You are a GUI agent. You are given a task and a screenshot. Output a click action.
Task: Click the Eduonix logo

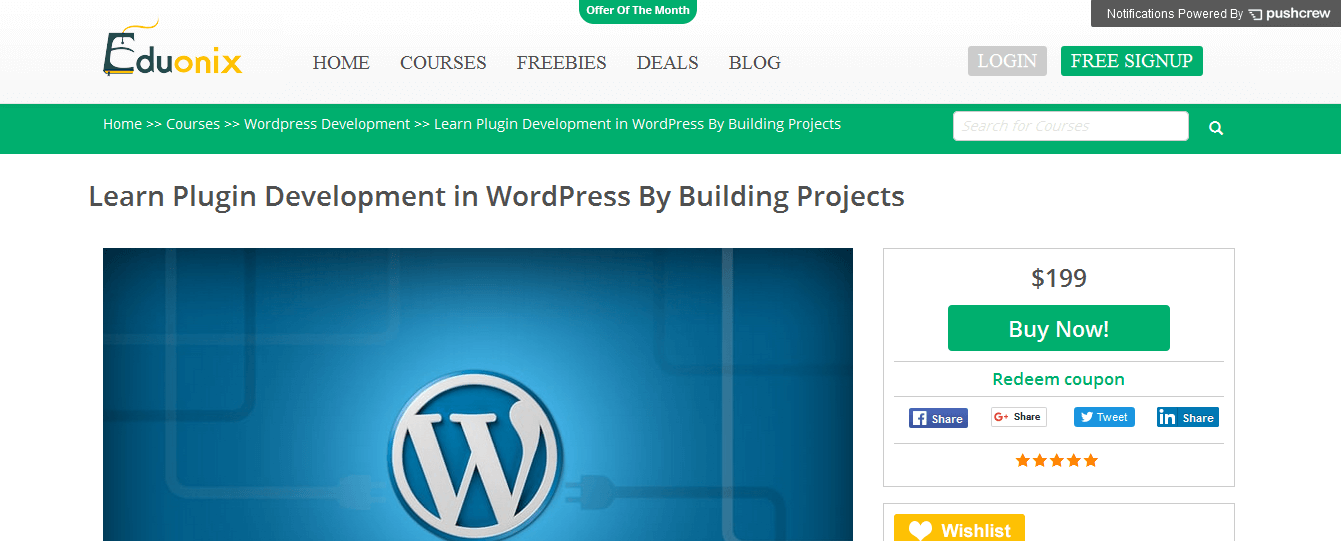coord(172,50)
